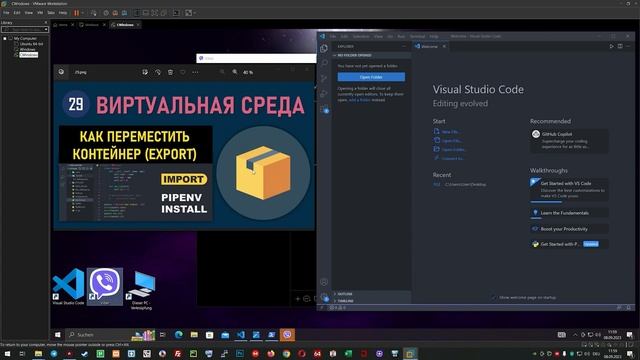Screen dimensions: 640x360
Task: Click the delete trash icon in Photos viewer
Action: point(170,72)
